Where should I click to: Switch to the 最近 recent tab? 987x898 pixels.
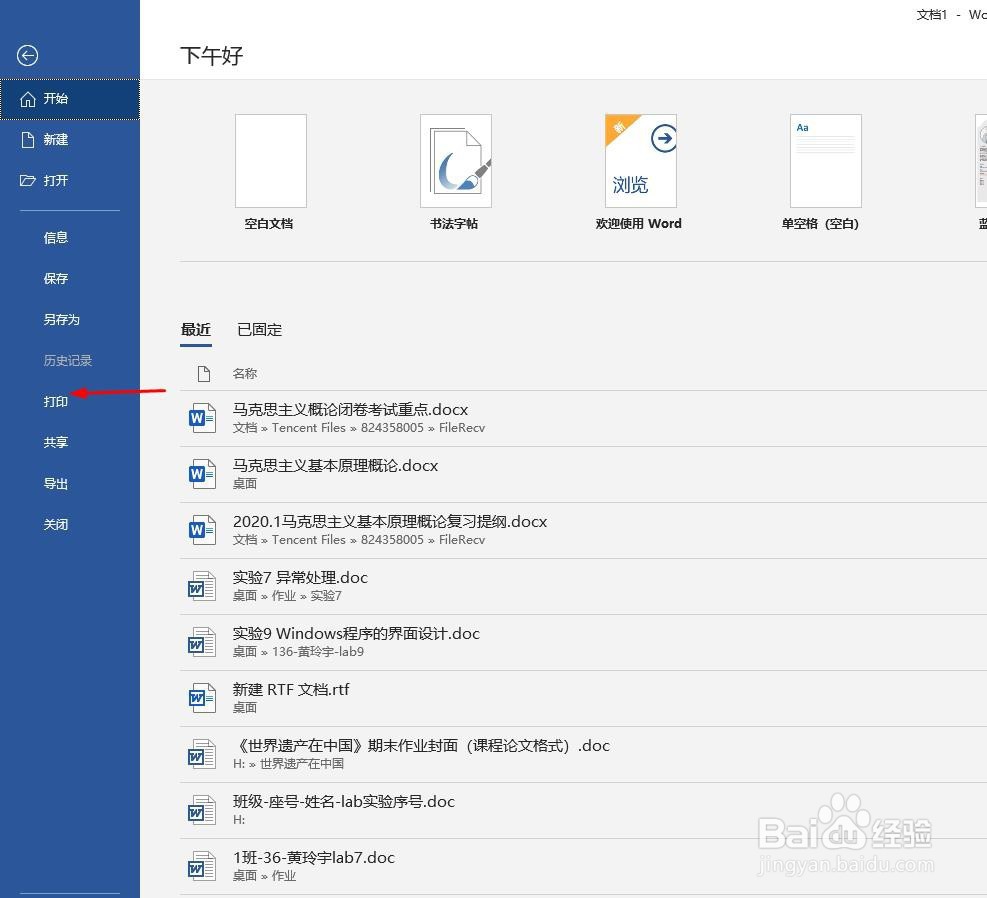(x=196, y=330)
